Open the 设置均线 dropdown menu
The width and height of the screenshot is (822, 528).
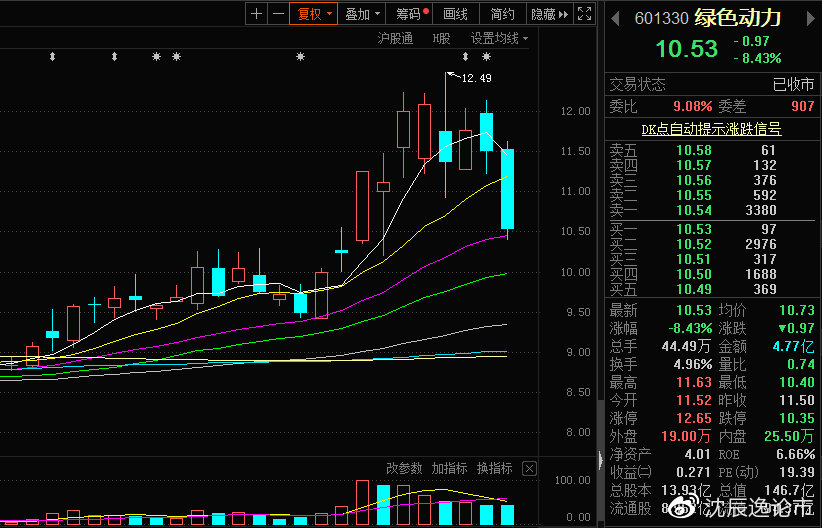point(499,38)
